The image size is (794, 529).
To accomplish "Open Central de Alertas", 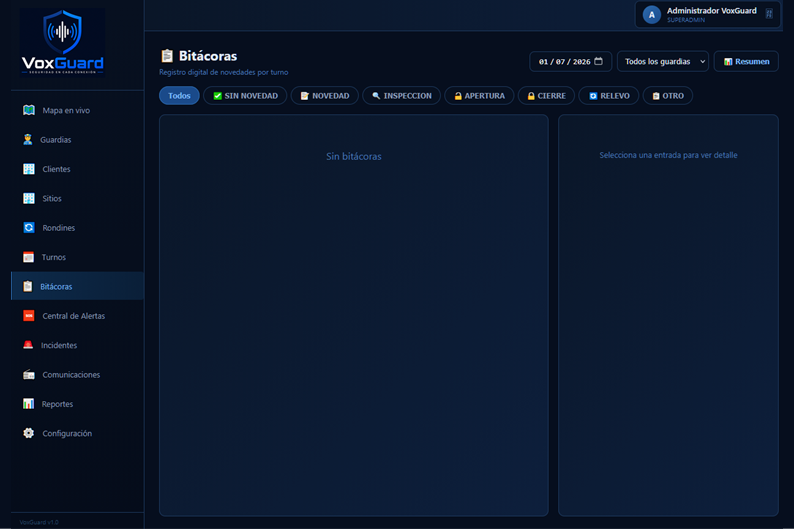I will (77, 315).
